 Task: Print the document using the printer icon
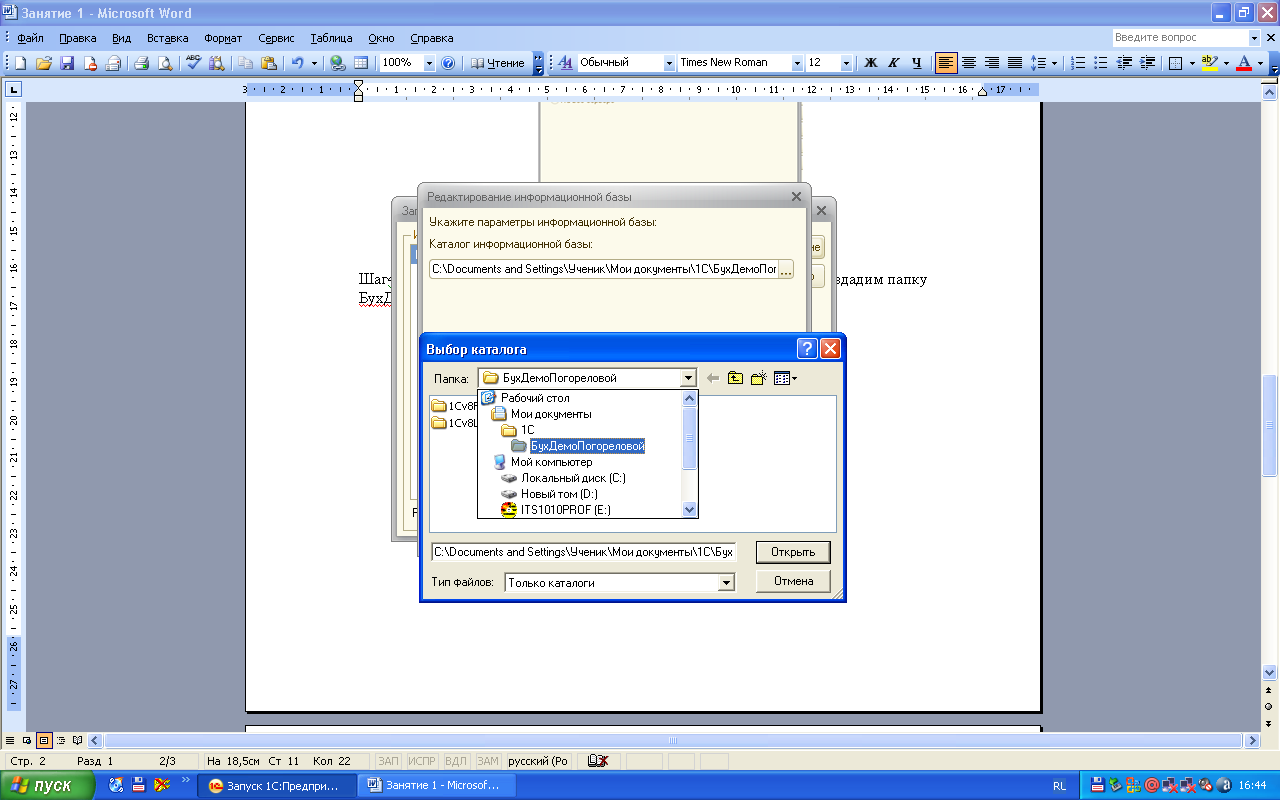[141, 63]
